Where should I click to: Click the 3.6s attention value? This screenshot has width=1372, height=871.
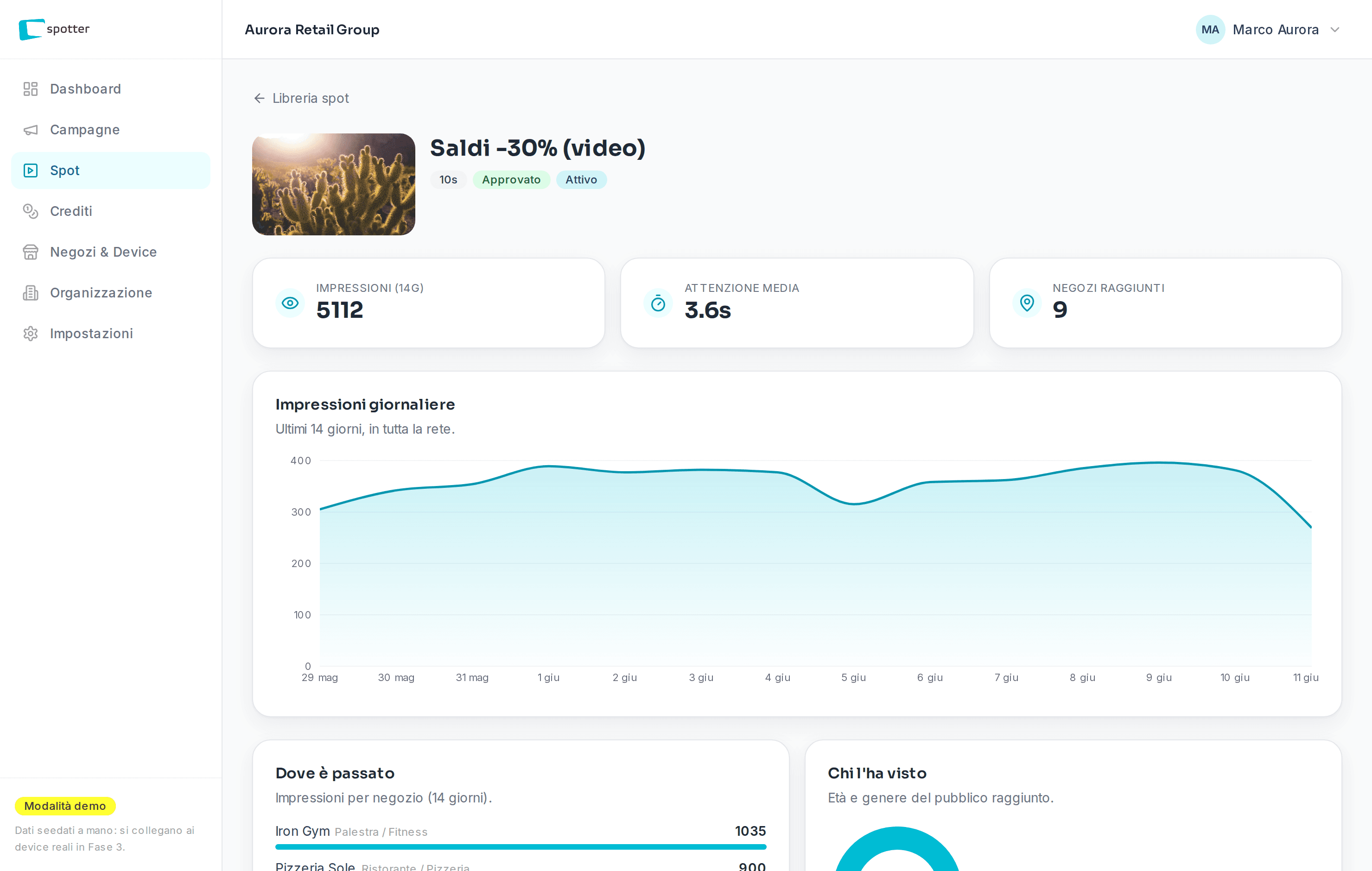pos(708,310)
